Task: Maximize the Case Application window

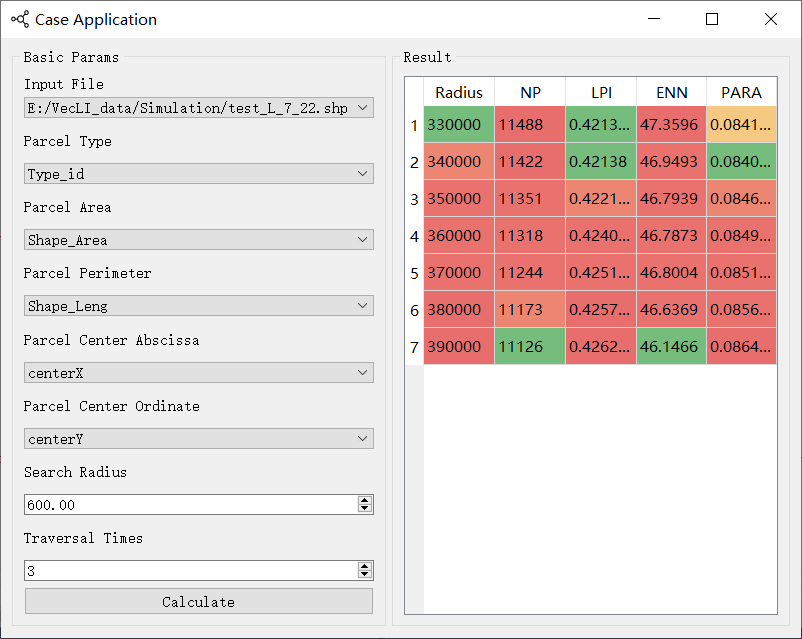Action: click(712, 19)
